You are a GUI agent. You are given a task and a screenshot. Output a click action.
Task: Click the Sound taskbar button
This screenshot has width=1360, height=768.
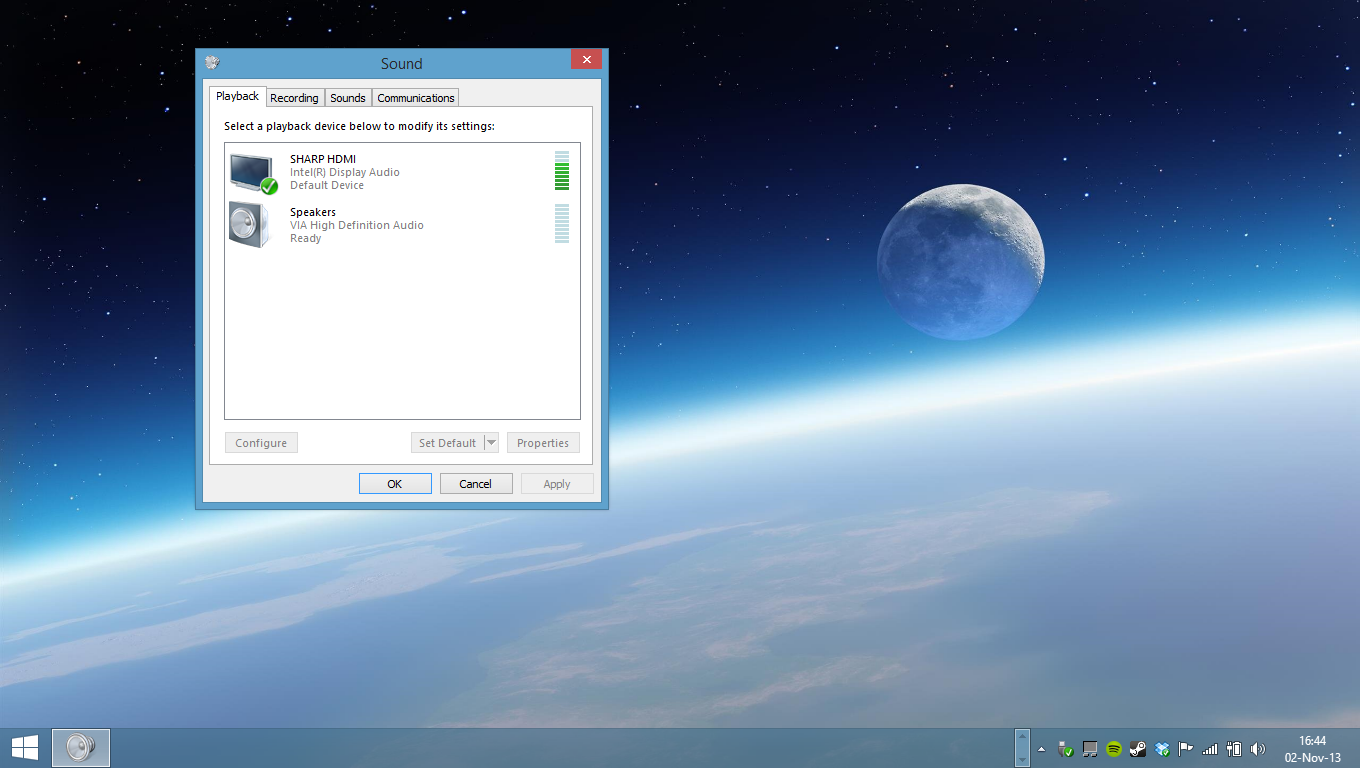[81, 747]
